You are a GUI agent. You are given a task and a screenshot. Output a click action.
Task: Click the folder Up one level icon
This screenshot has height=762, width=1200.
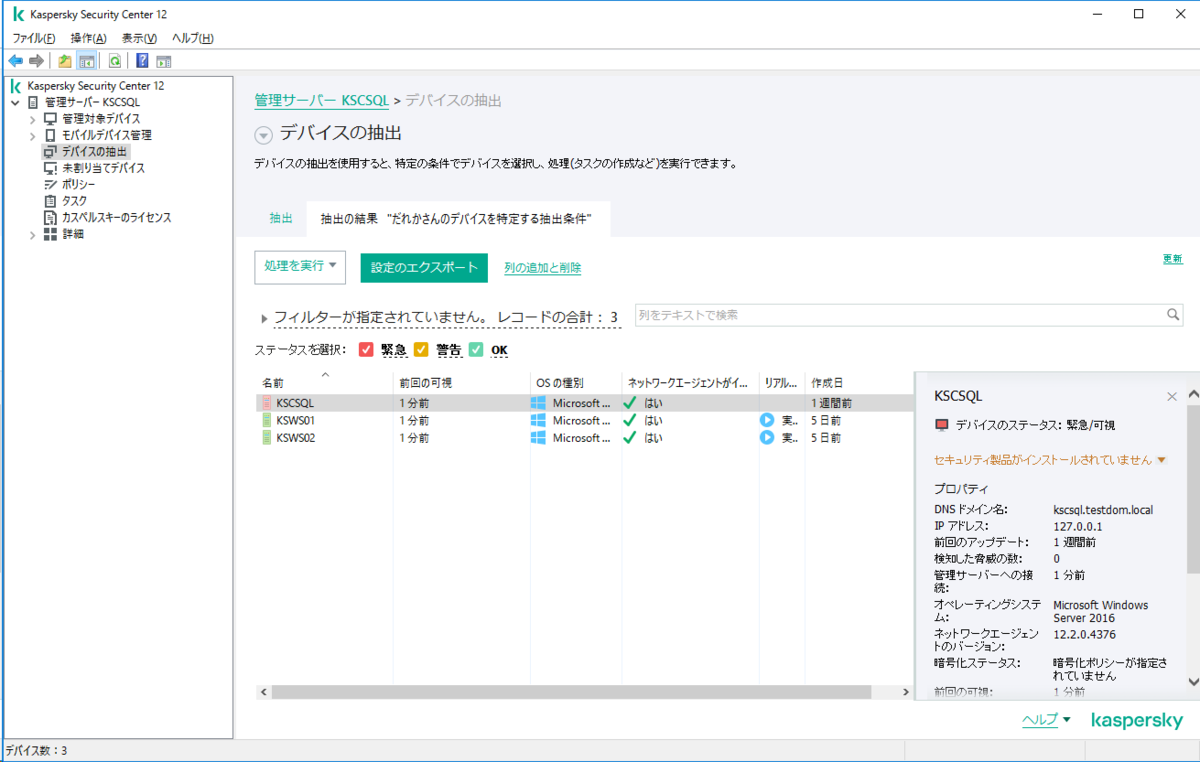[x=65, y=61]
